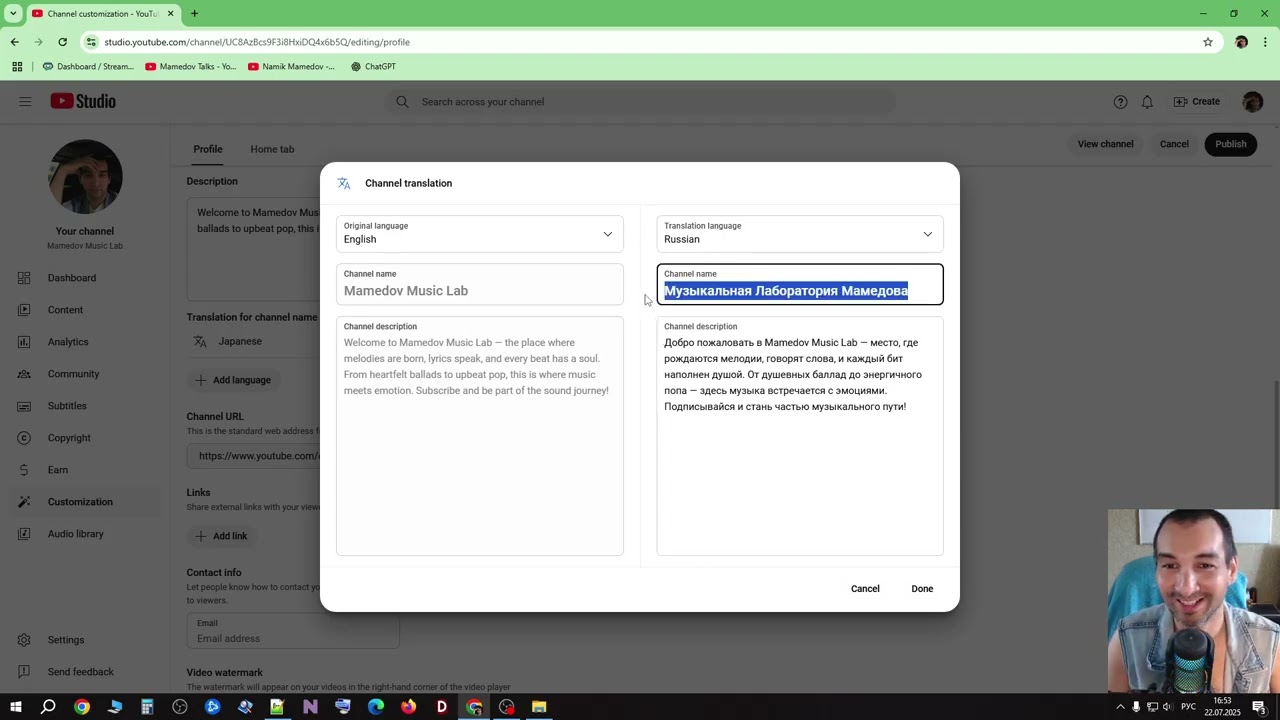The height and width of the screenshot is (720, 1280).
Task: Open the Translation language Russian dropdown
Action: point(800,234)
